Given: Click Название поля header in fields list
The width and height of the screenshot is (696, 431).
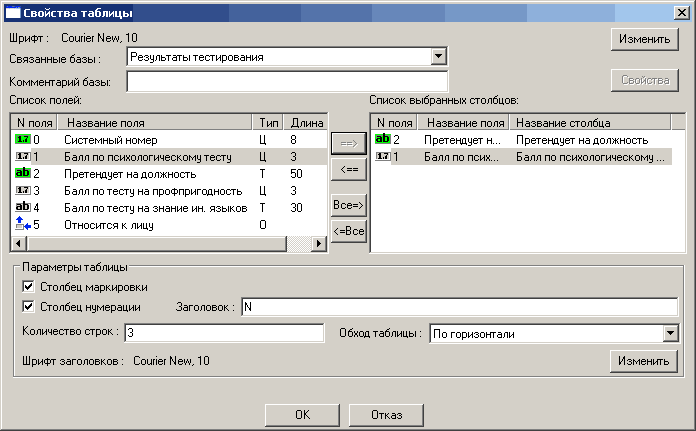Looking at the screenshot, I should pyautogui.click(x=154, y=123).
